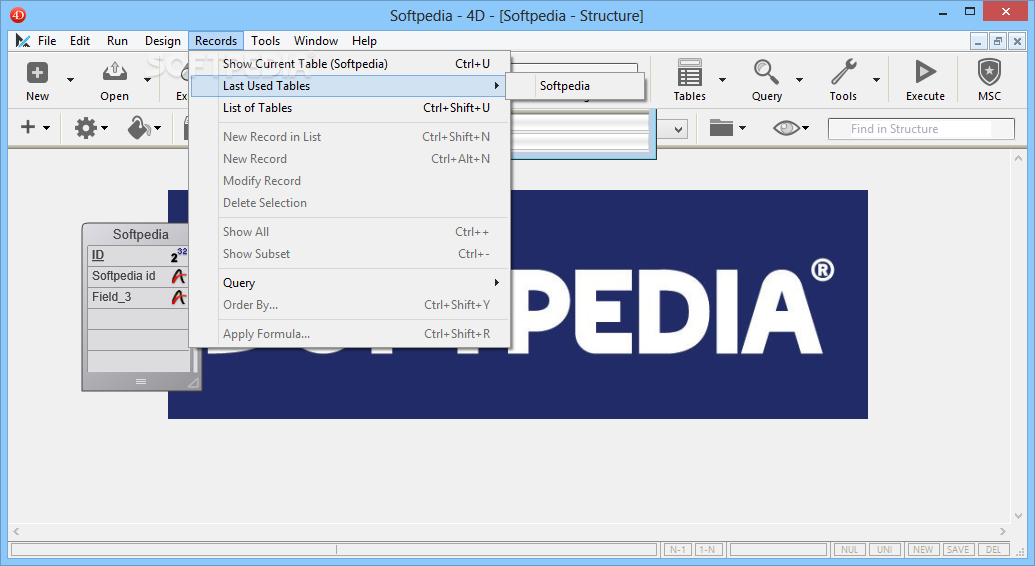1035x566 pixels.
Task: Click the New toolbar icon
Action: 37,72
